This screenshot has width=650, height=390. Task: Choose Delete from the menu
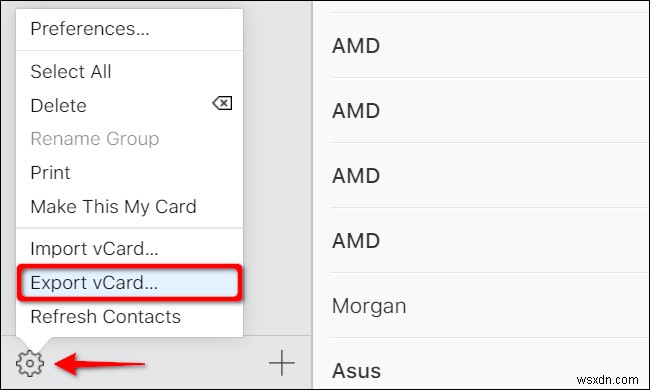click(129, 105)
